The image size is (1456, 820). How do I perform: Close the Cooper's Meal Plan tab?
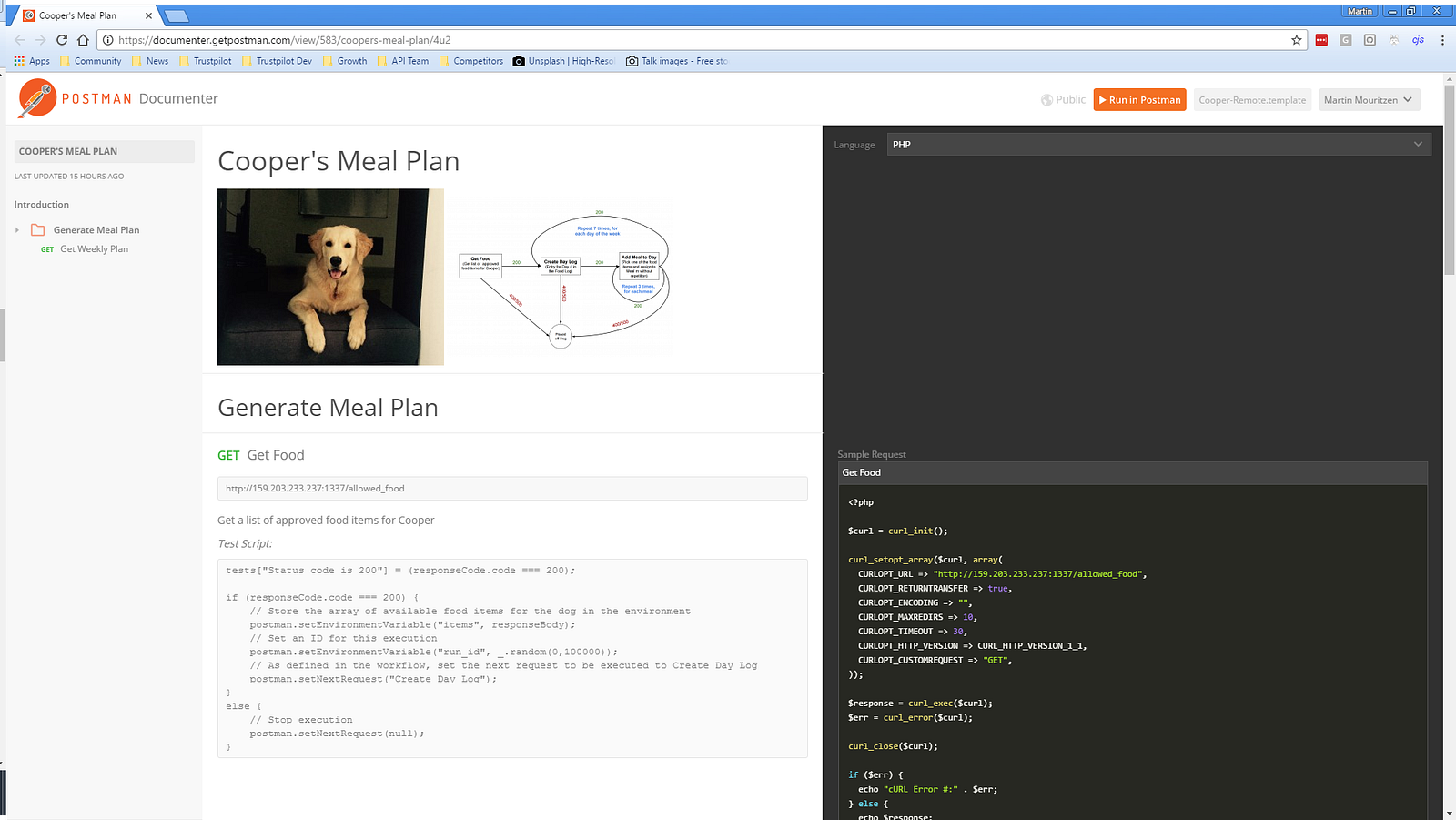(148, 15)
